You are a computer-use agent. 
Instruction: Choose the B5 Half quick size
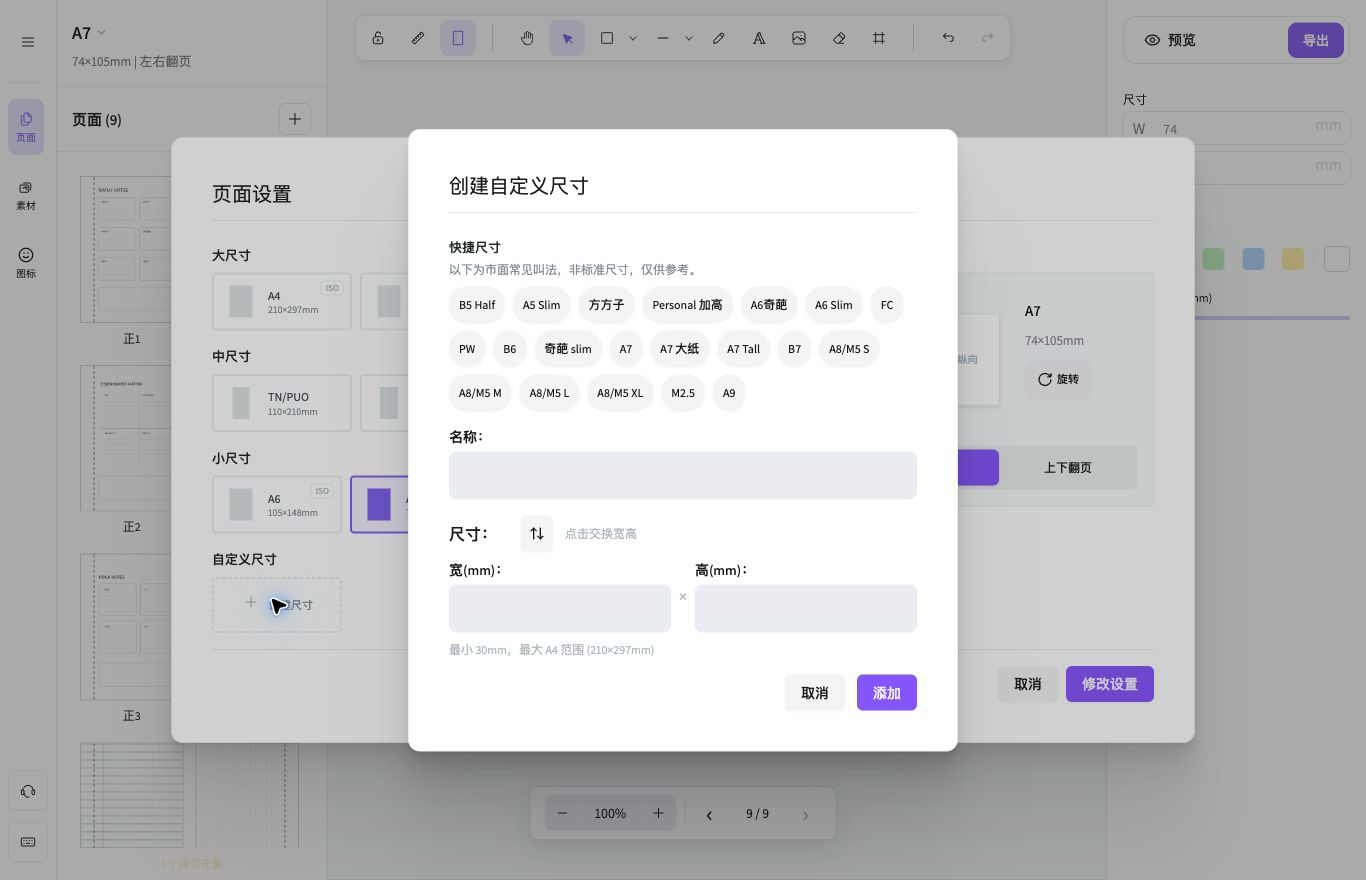pos(477,305)
